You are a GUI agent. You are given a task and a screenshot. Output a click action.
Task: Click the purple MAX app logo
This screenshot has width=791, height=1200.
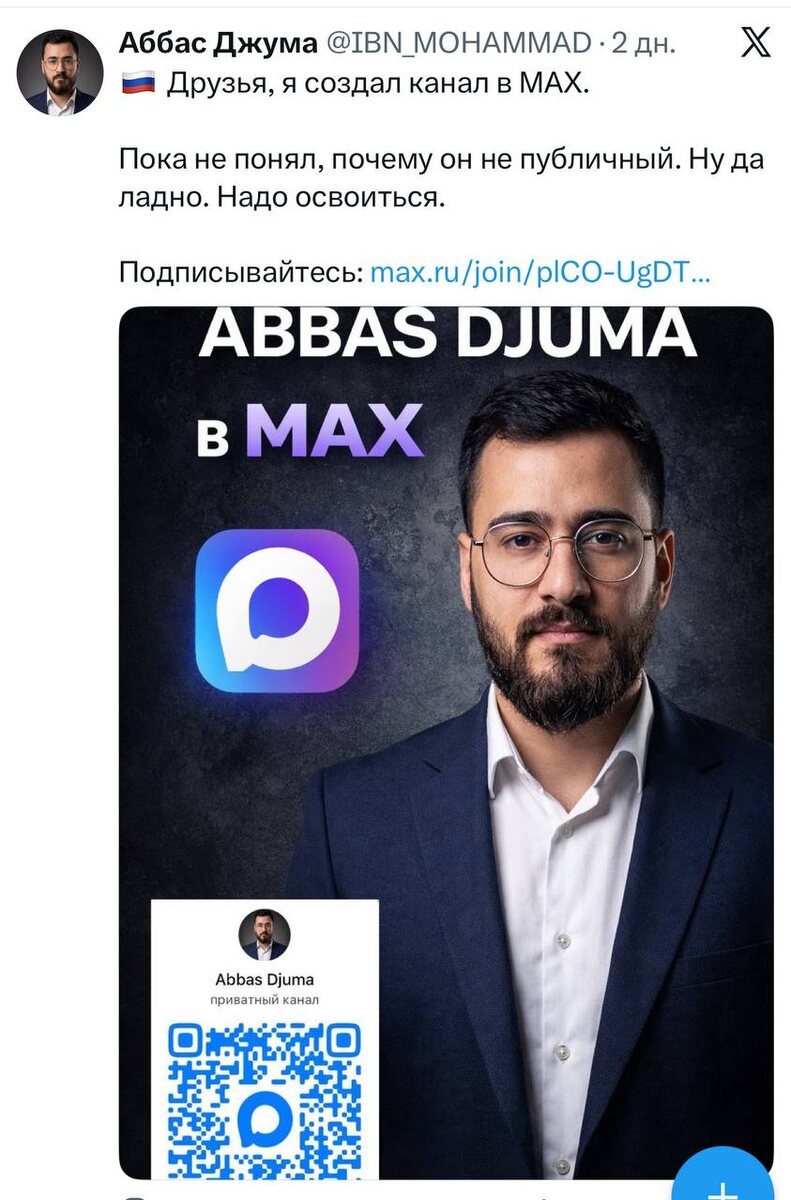coord(277,612)
